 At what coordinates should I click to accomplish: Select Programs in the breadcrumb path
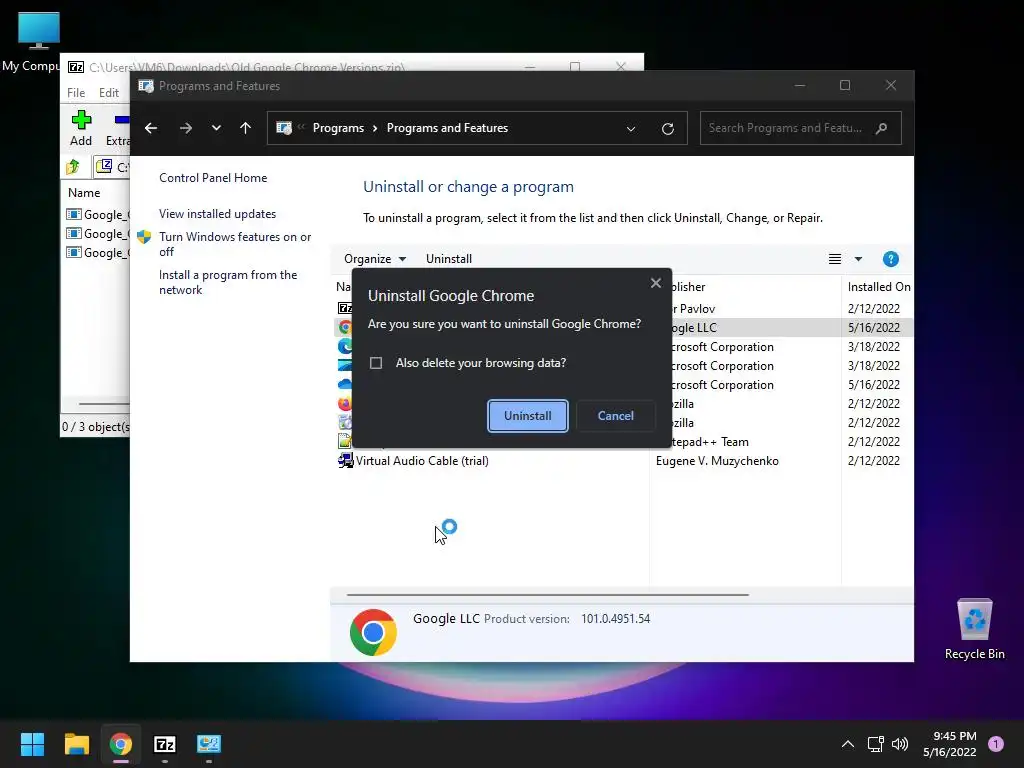[x=338, y=128]
